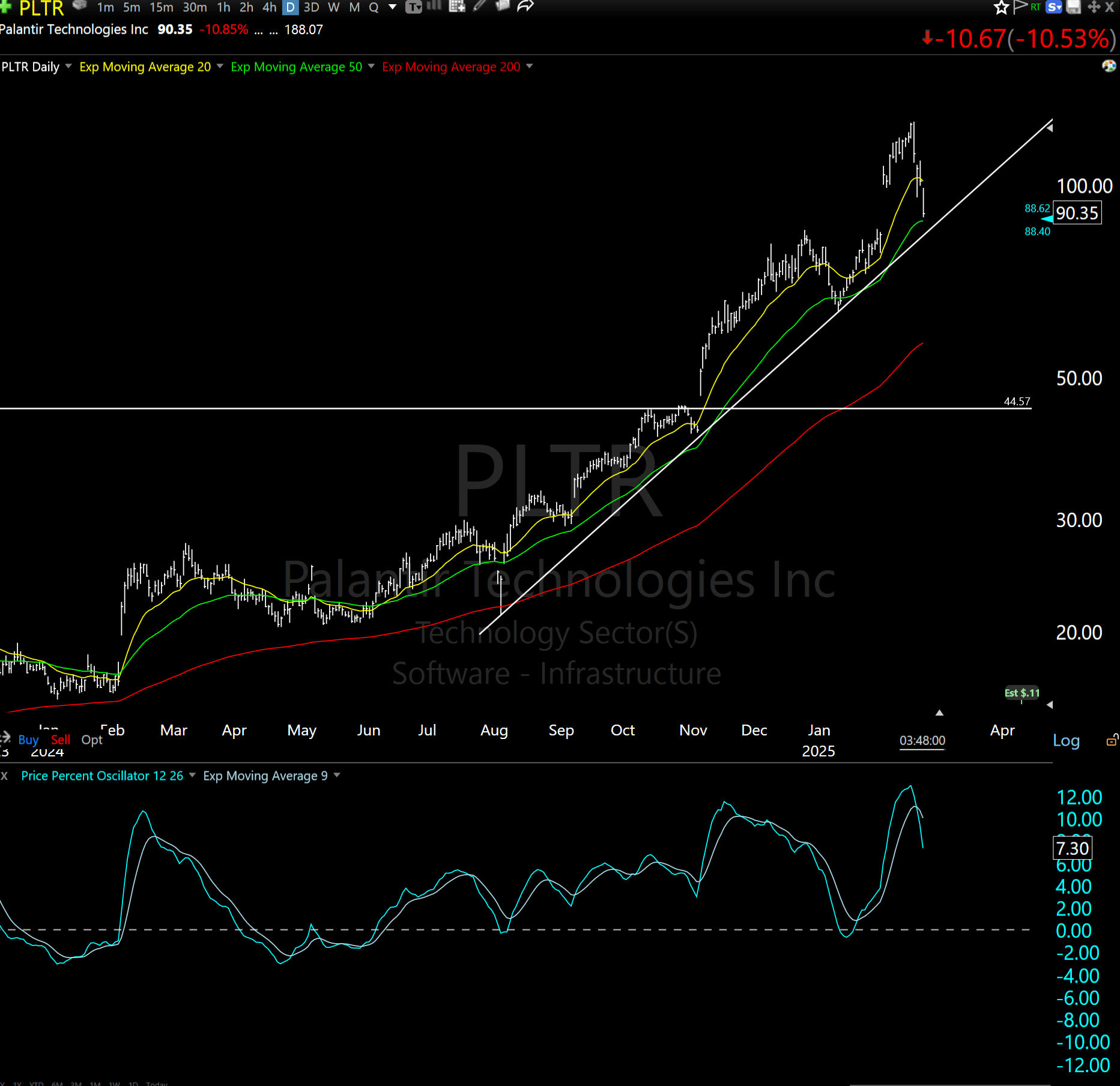Viewport: 1120px width, 1086px height.
Task: Switch to M monthly timeframe
Action: point(354,7)
